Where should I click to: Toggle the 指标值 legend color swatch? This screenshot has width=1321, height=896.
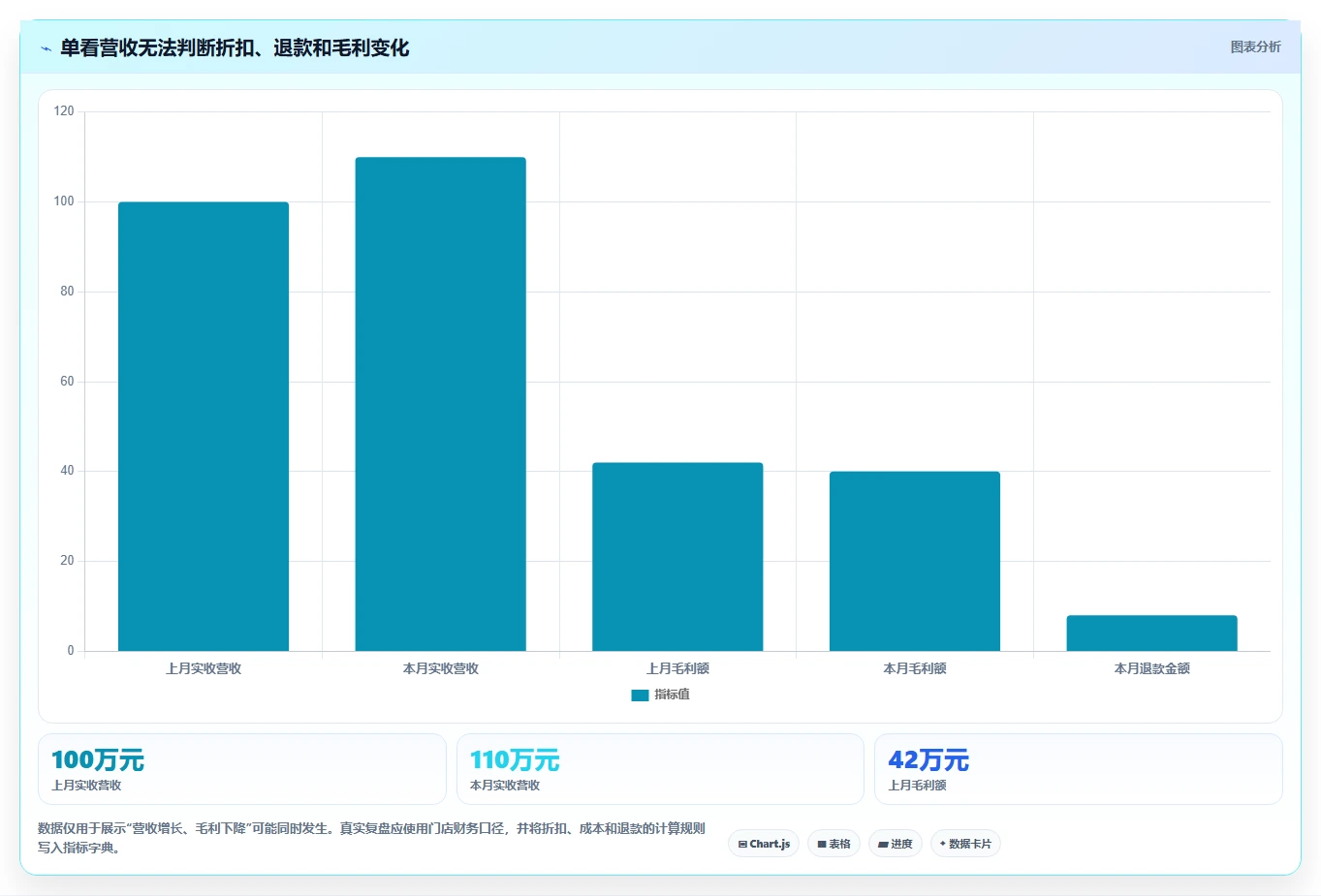[640, 695]
